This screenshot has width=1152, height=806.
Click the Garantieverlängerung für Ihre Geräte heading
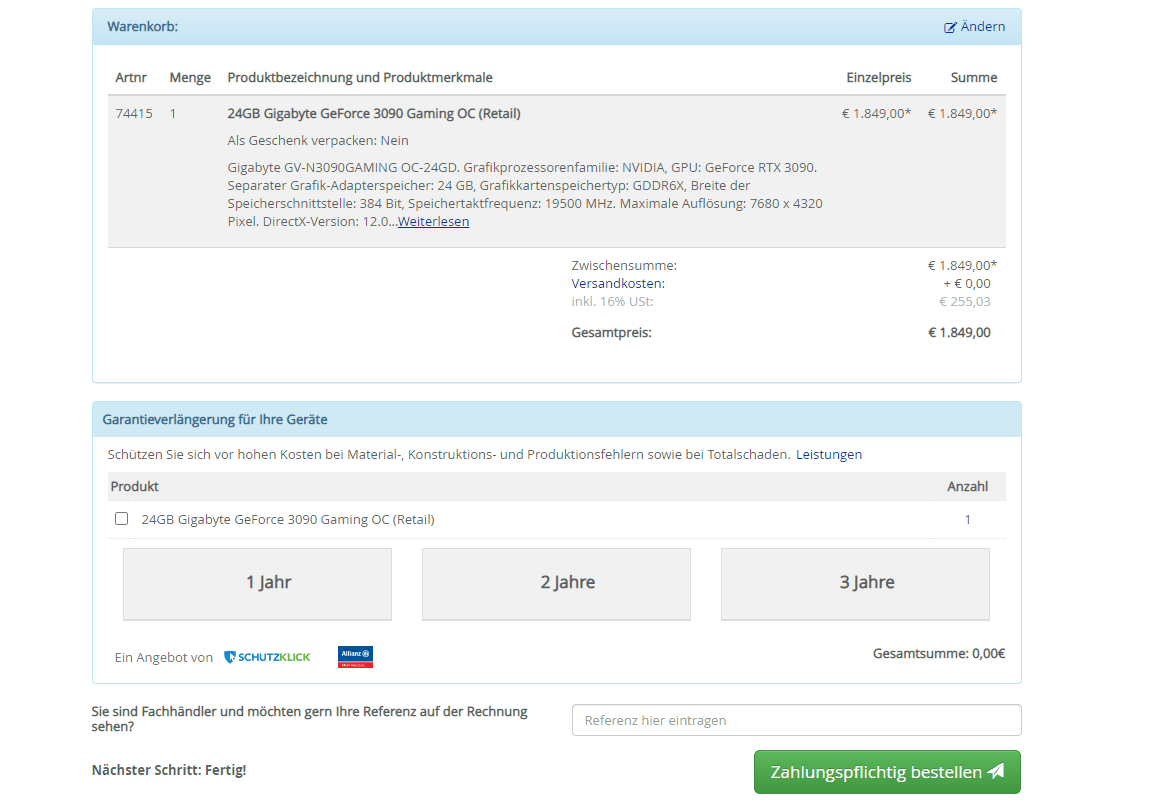click(215, 420)
